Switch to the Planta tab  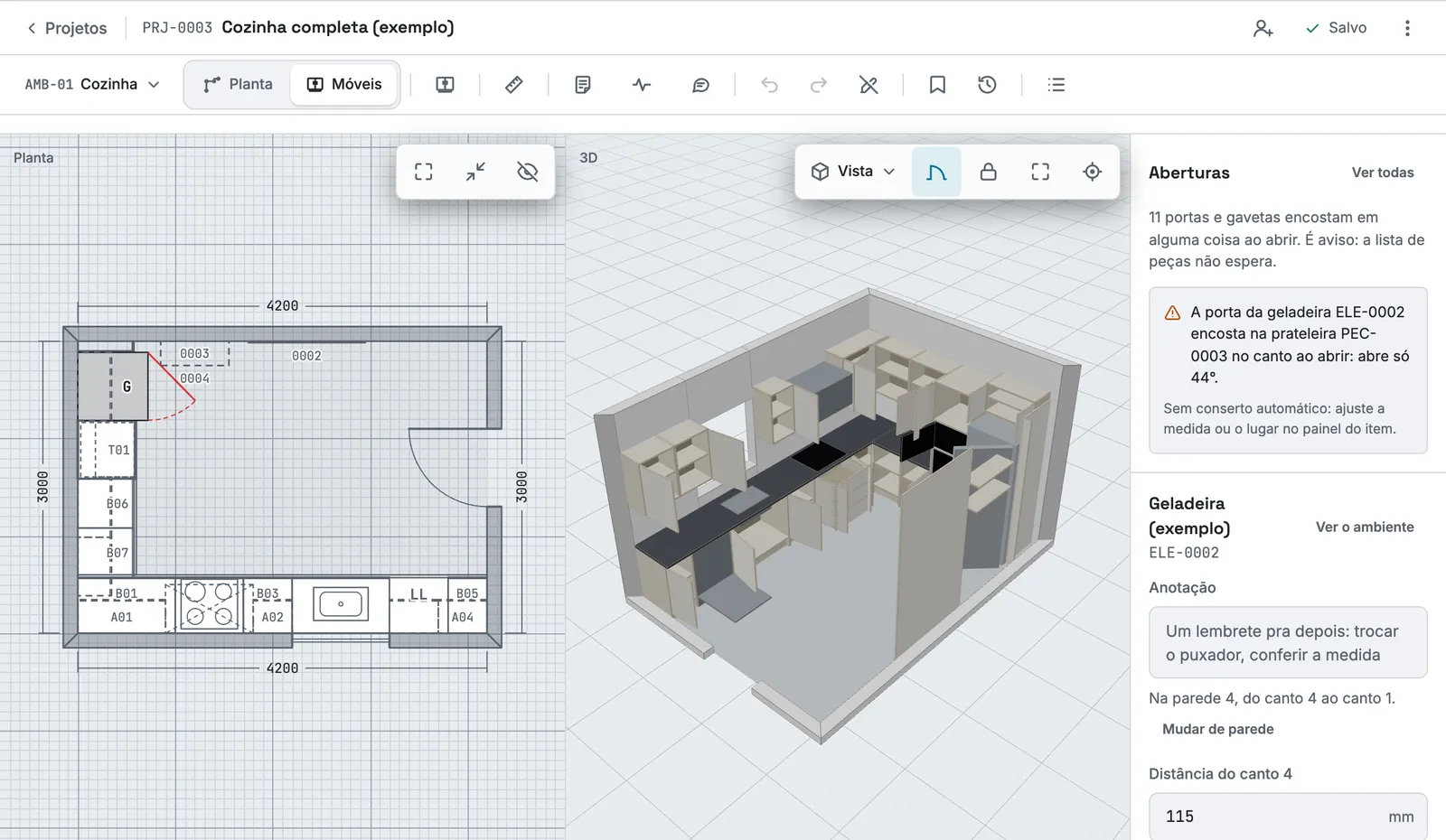tap(239, 84)
